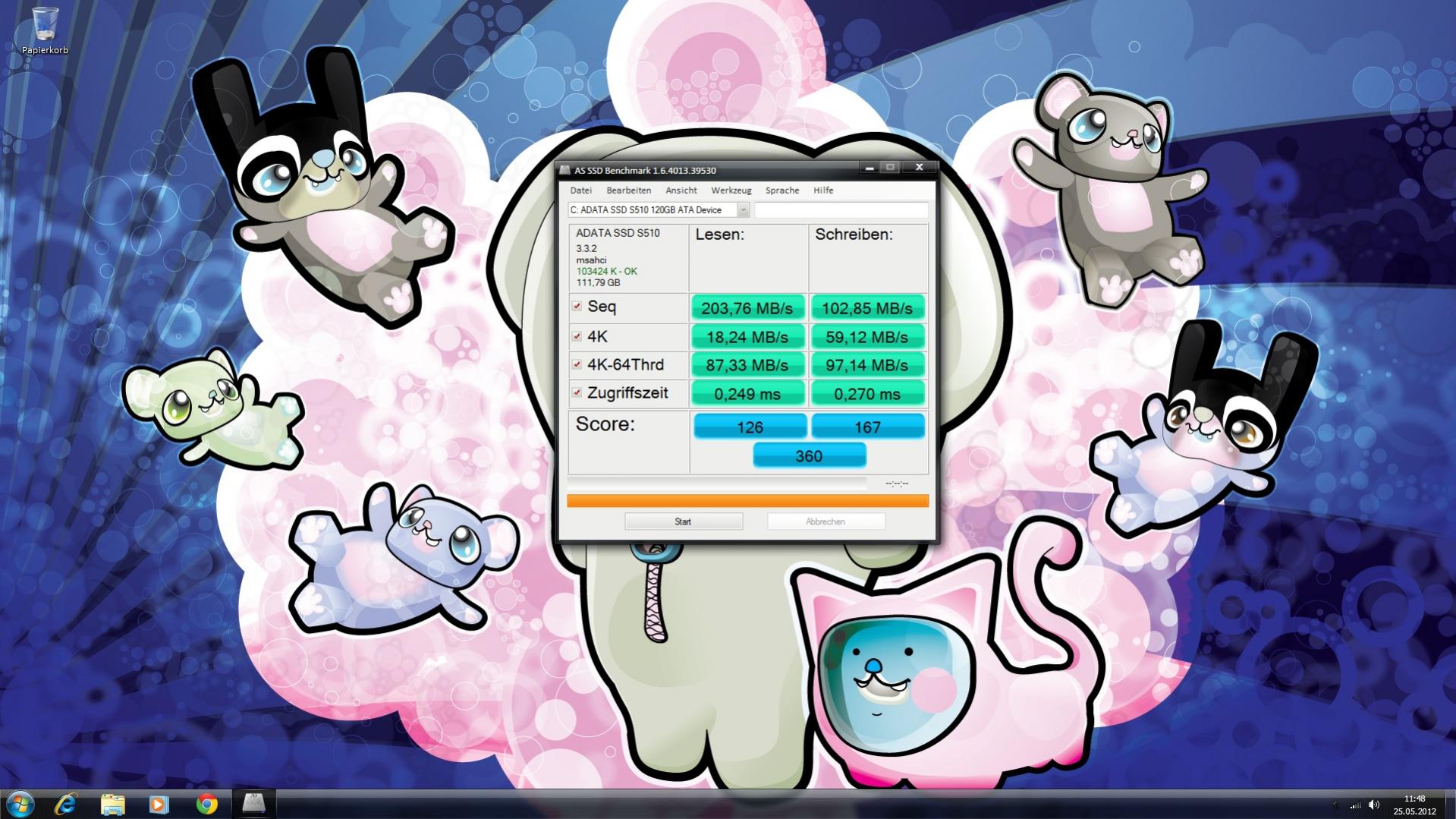Close the AS SSD Benchmark window

point(919,168)
